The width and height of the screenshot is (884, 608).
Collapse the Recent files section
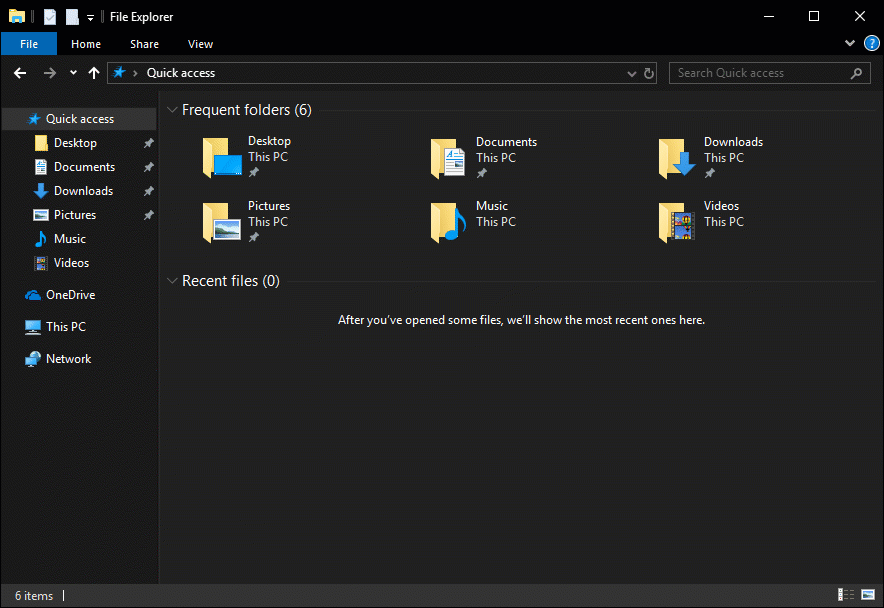pos(172,281)
